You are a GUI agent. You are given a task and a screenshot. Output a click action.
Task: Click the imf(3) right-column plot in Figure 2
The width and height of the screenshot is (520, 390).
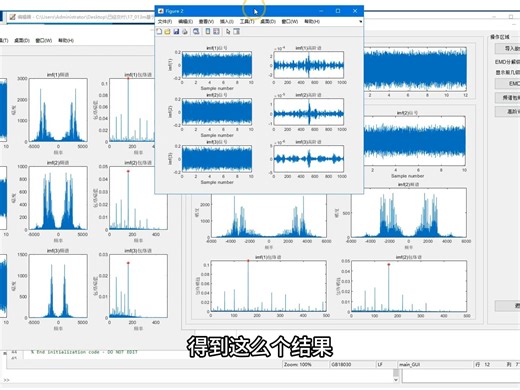click(x=308, y=159)
